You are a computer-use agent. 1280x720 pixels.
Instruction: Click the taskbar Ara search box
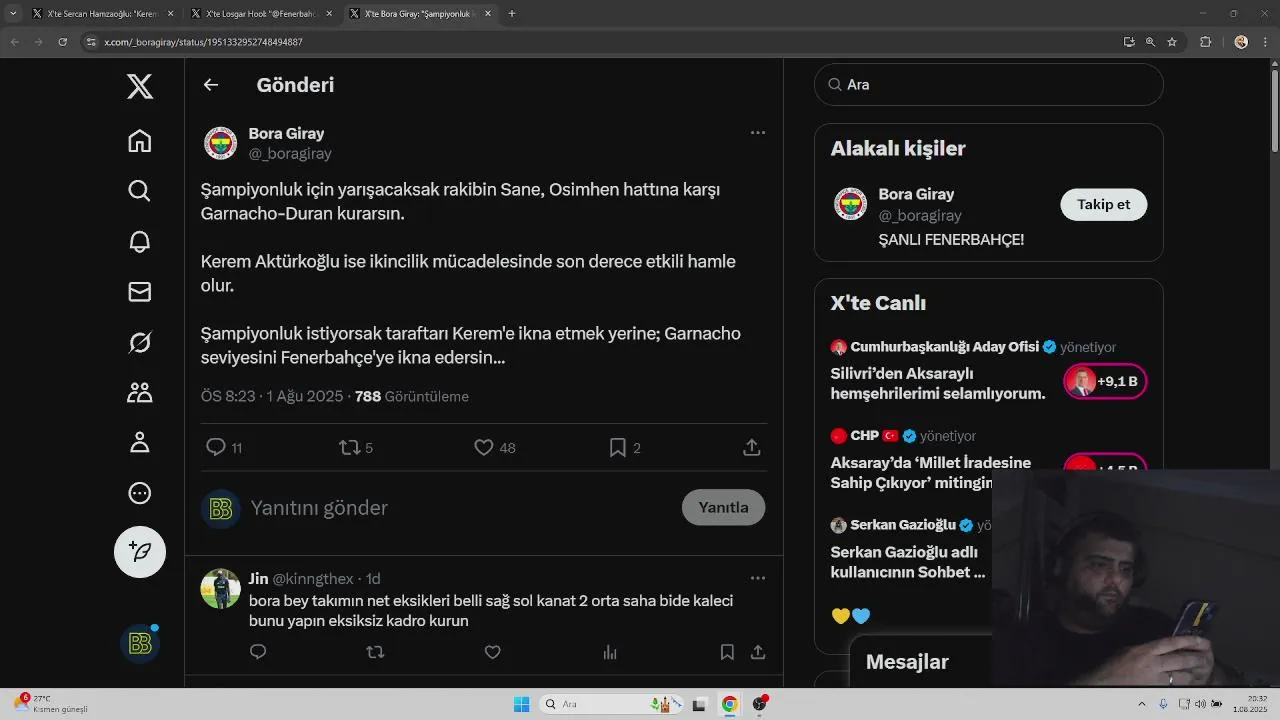click(x=610, y=704)
